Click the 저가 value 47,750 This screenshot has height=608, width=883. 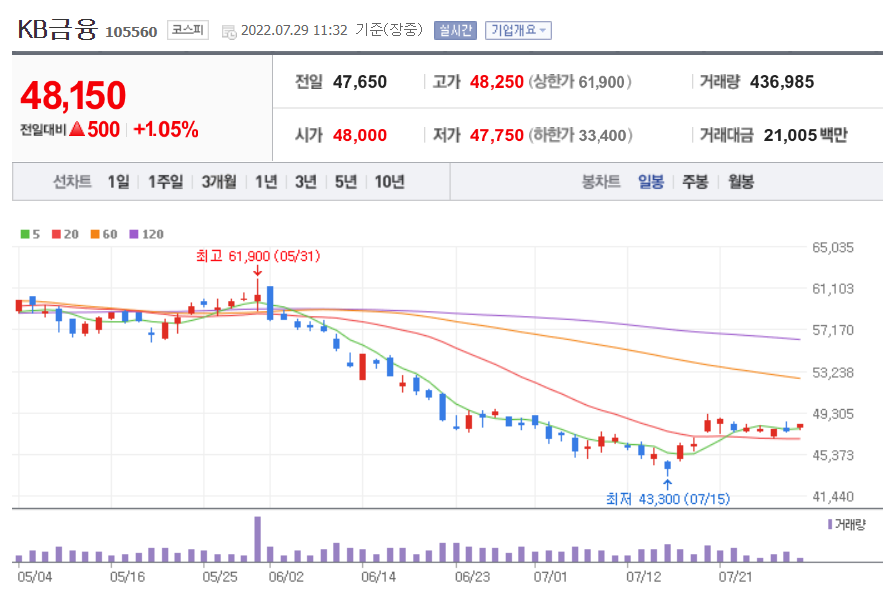pos(497,135)
